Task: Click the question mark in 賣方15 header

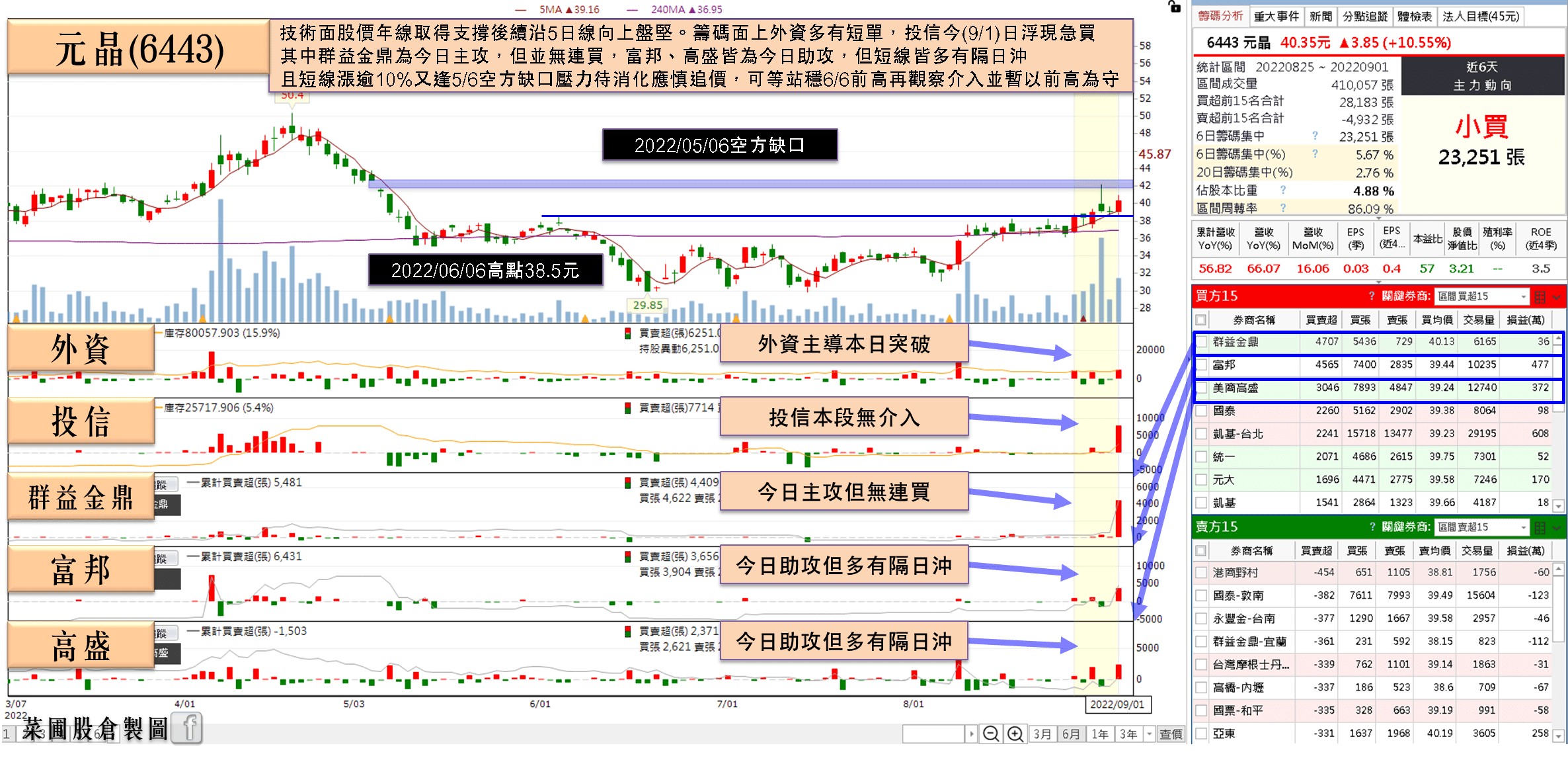Action: click(x=1372, y=527)
